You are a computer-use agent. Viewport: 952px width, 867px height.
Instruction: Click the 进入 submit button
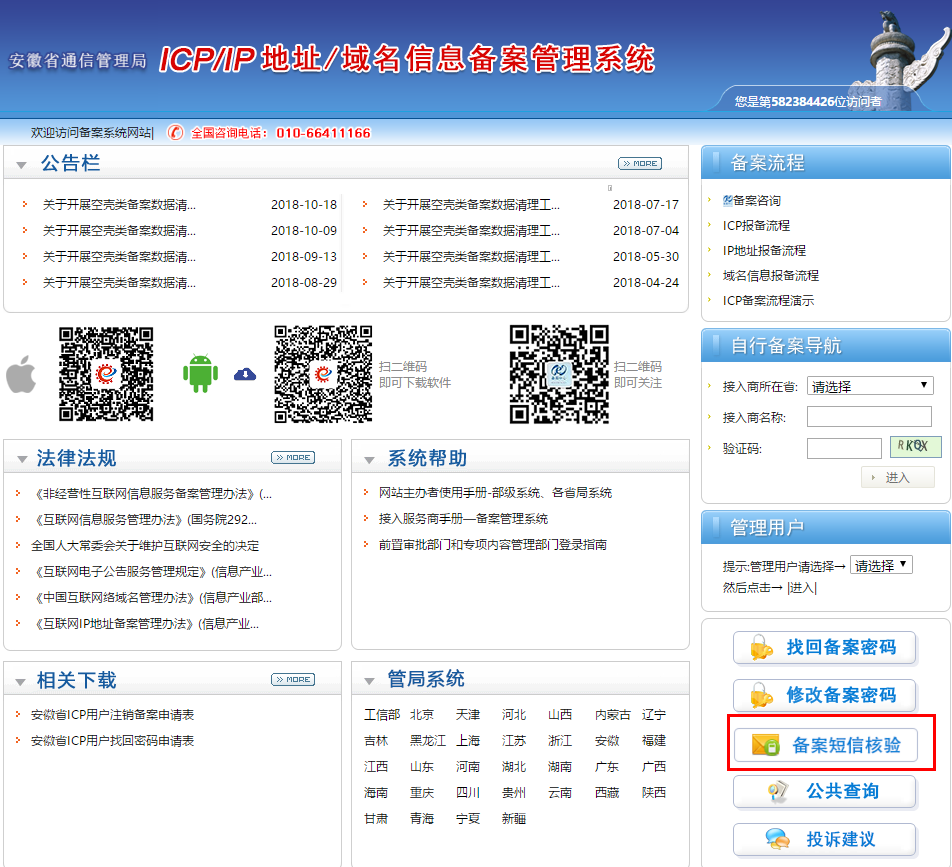pyautogui.click(x=898, y=477)
